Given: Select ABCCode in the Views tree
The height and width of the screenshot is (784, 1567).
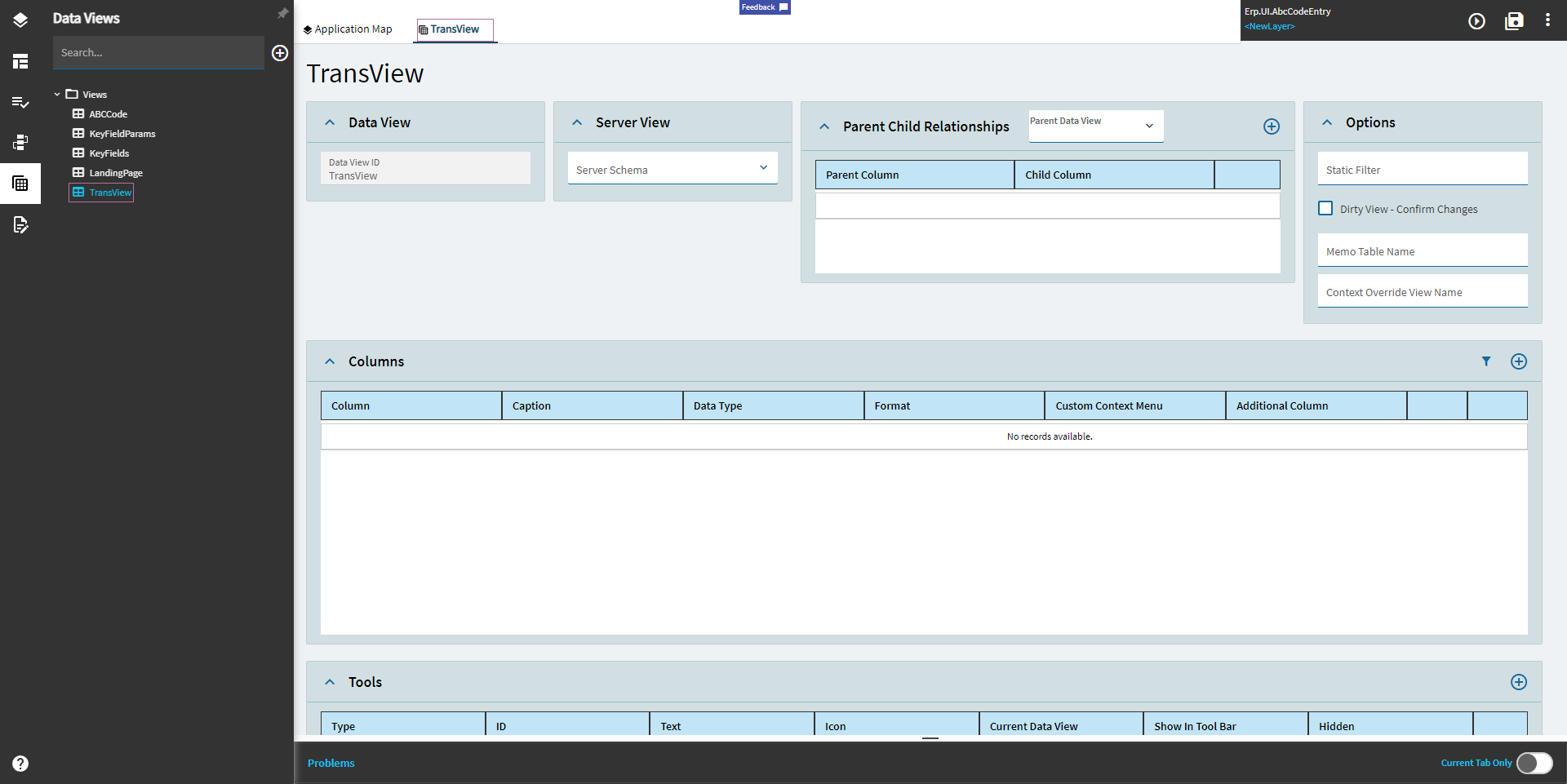Looking at the screenshot, I should click(x=108, y=114).
